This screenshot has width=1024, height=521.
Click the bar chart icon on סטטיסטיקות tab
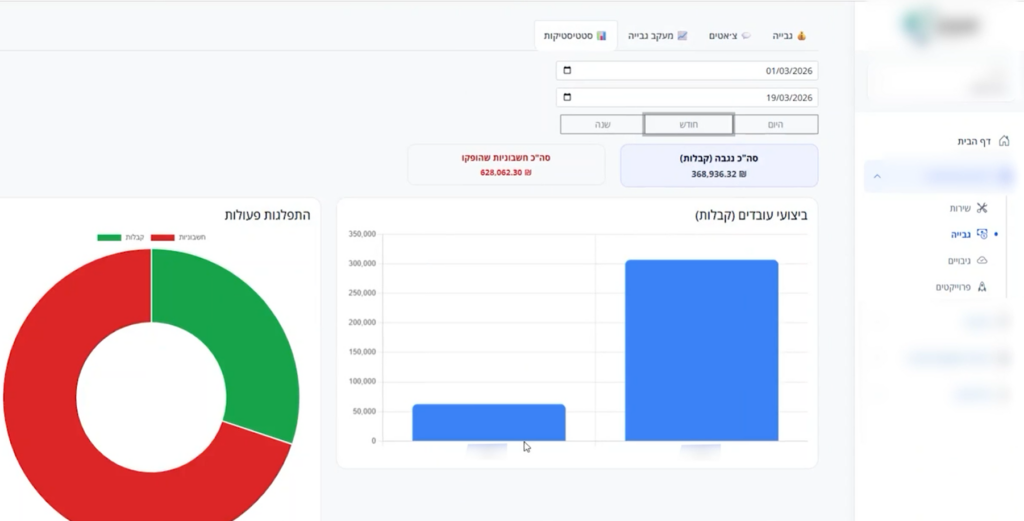pyautogui.click(x=601, y=36)
